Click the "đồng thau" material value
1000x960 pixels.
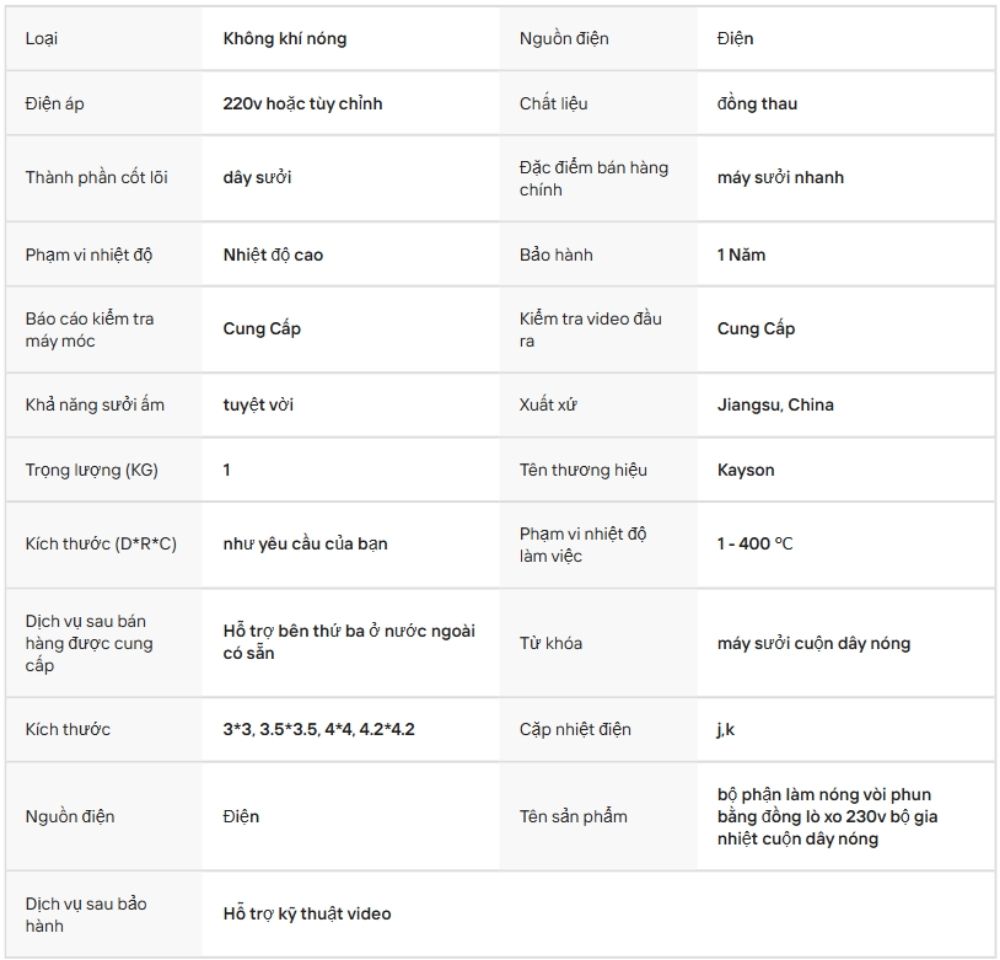pos(757,103)
